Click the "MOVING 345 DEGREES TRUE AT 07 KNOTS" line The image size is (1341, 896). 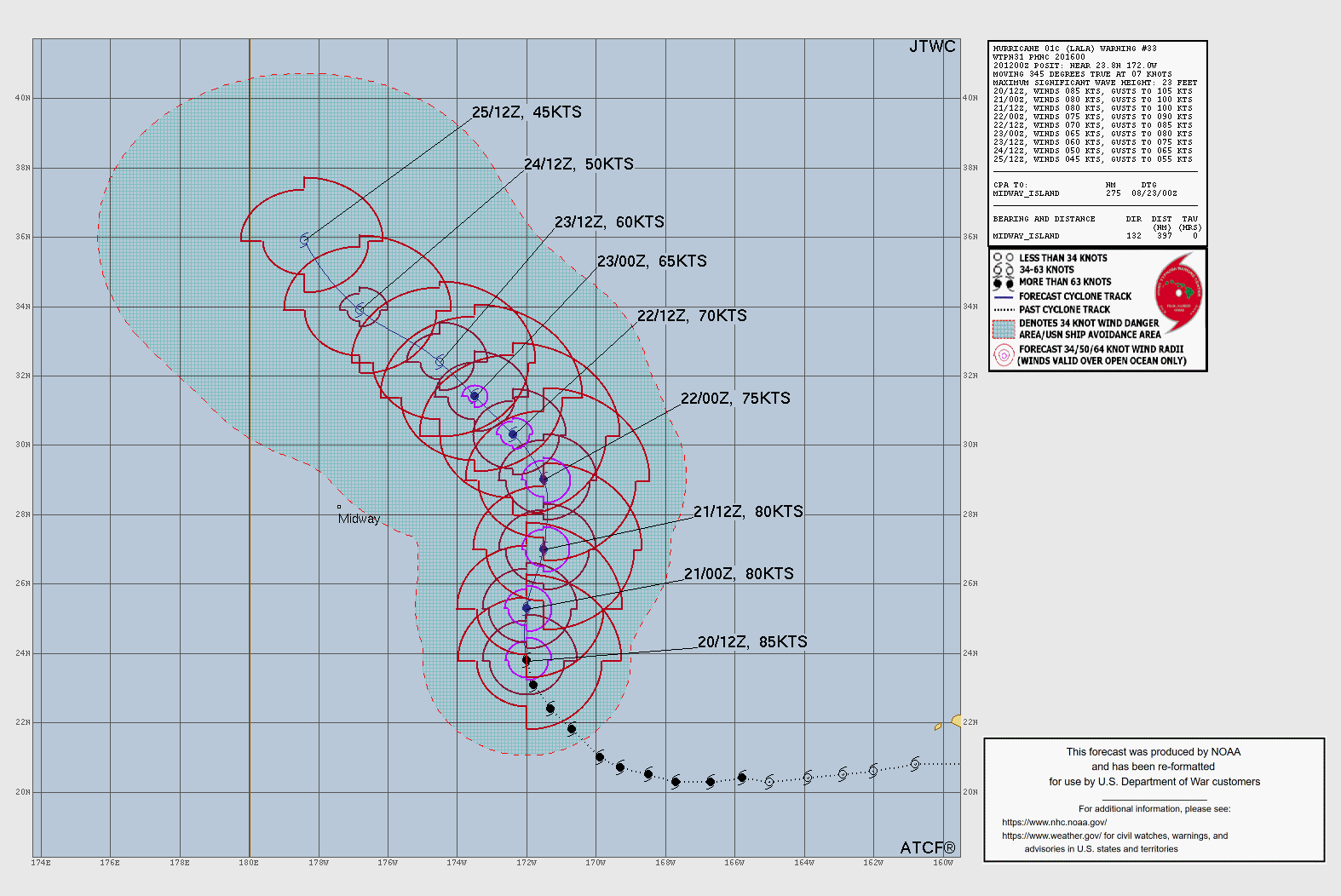1083,75
